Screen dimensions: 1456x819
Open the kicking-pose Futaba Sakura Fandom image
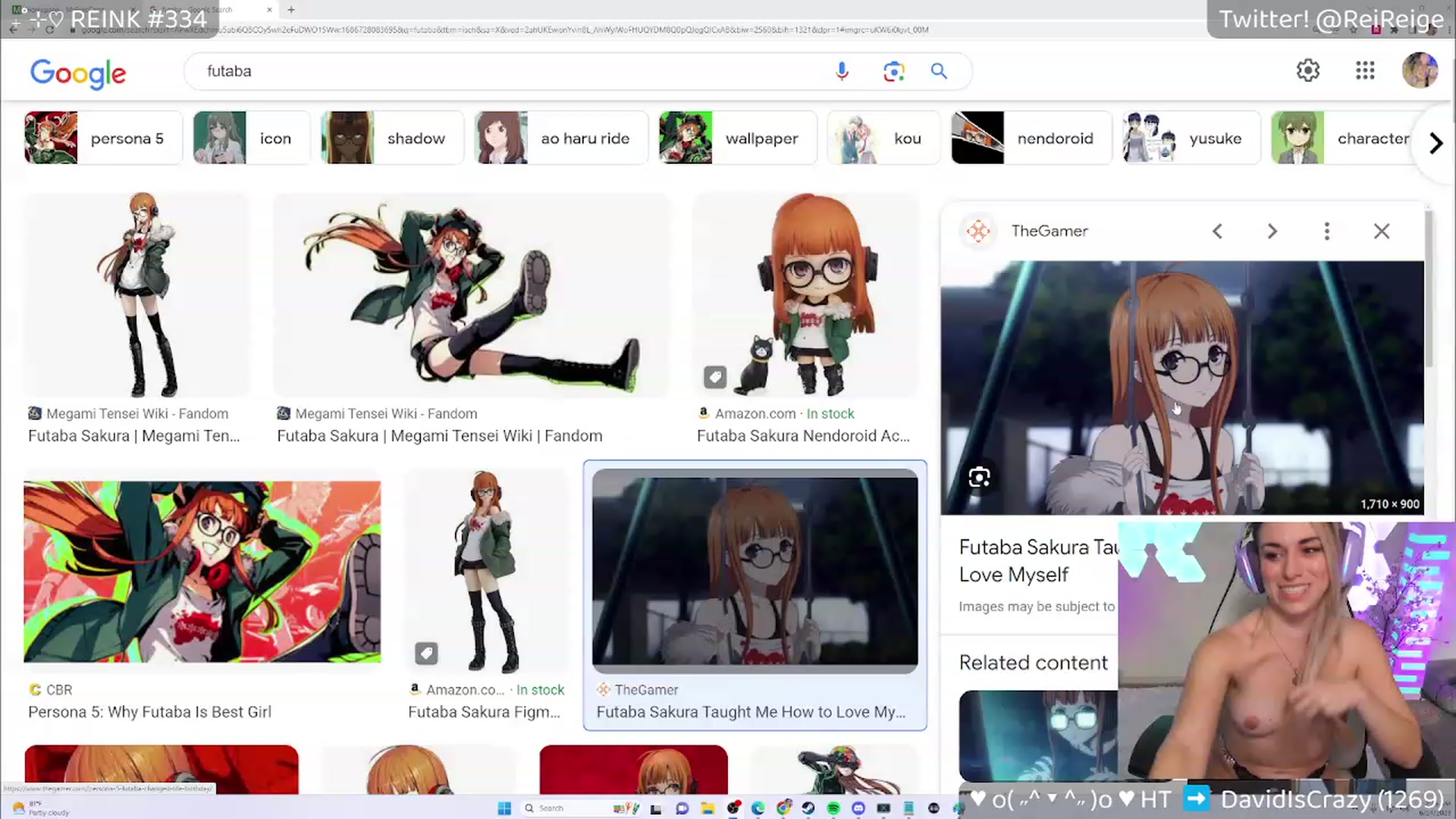click(471, 295)
